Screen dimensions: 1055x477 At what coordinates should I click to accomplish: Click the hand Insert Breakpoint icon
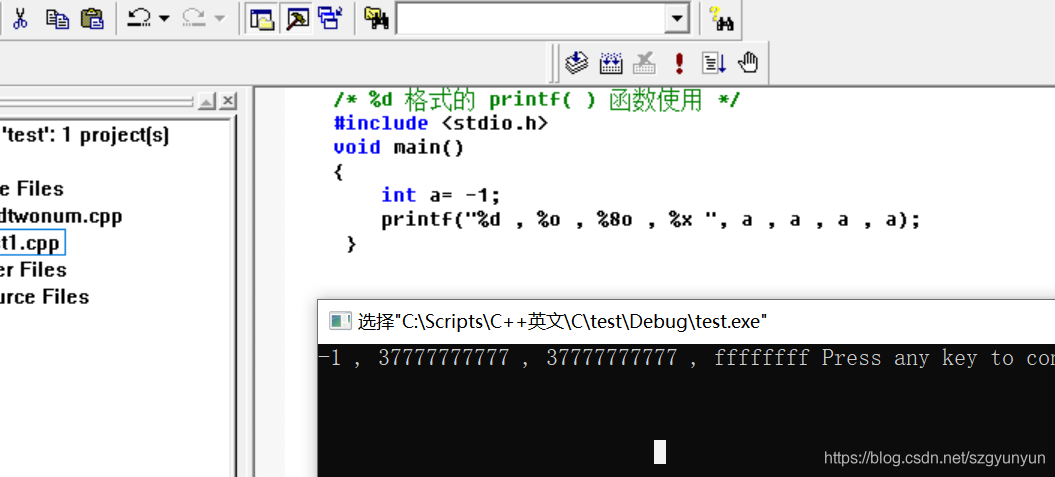[748, 63]
